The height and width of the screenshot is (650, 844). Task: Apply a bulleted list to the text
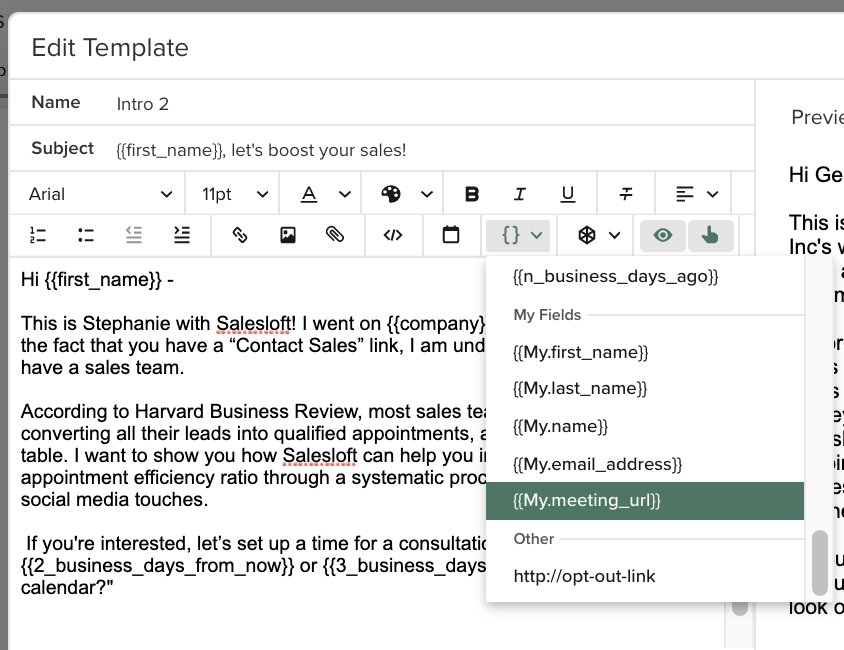click(86, 236)
